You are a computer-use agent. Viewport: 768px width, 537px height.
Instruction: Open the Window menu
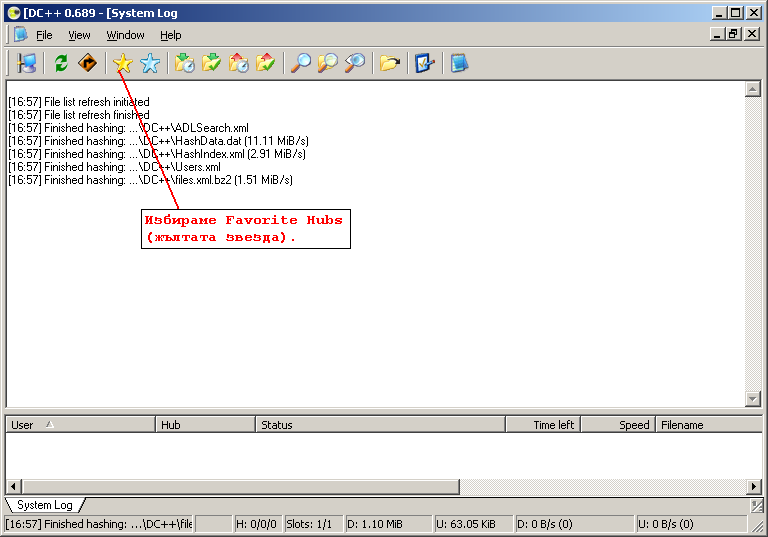(125, 35)
